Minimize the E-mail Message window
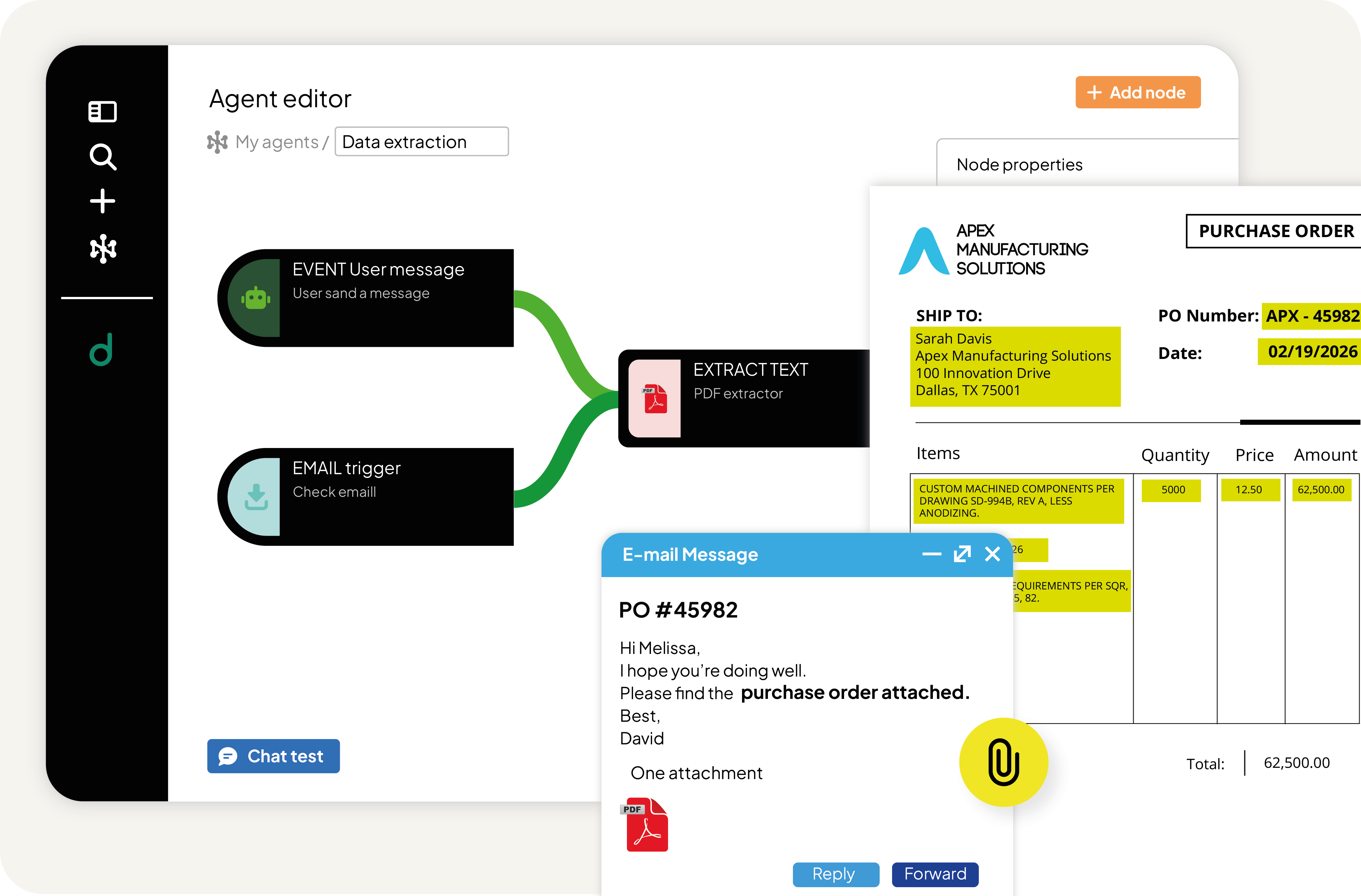The height and width of the screenshot is (896, 1361). coord(932,554)
